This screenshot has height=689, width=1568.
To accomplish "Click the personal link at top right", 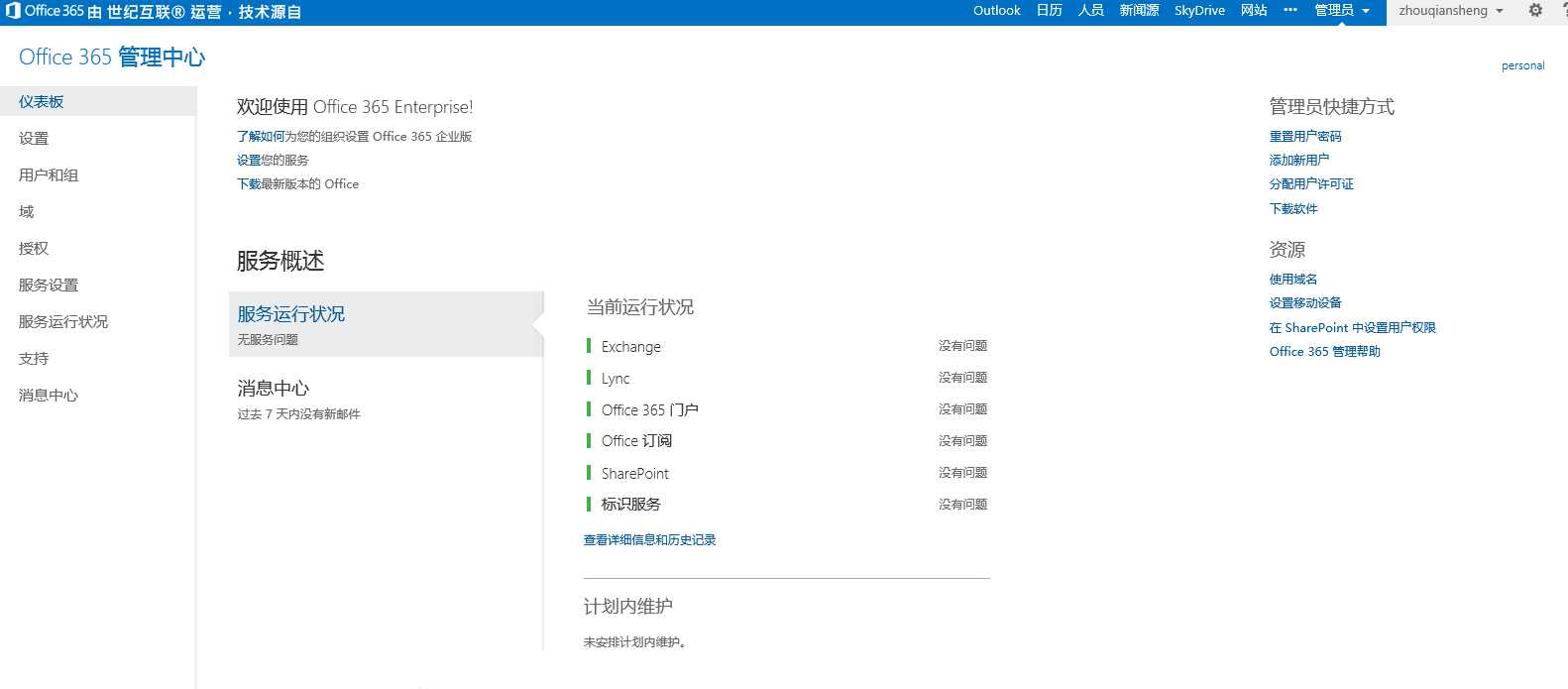I will click(x=1522, y=65).
